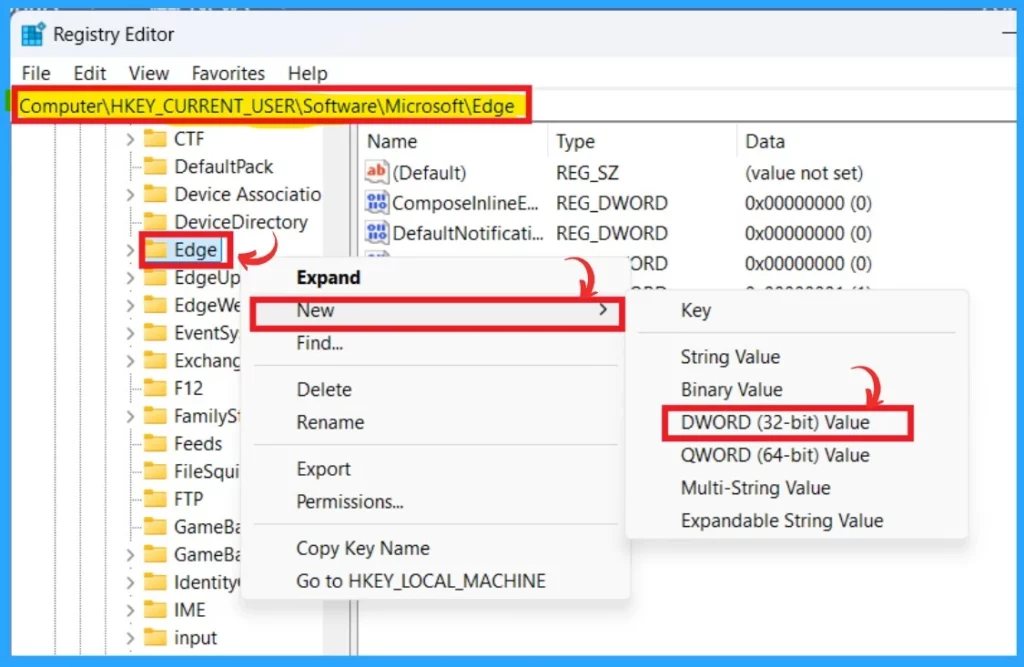Expand the EdgeWe tree node
Screen dimensions: 1024x667
click(x=130, y=306)
